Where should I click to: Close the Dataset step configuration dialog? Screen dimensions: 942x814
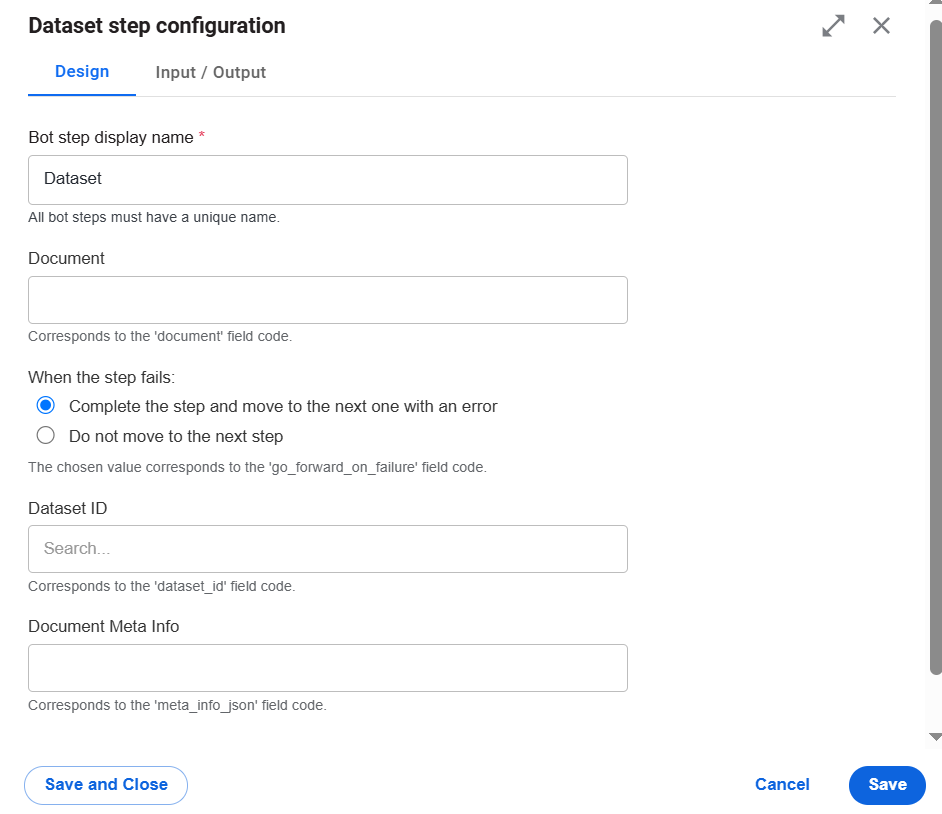pyautogui.click(x=881, y=26)
